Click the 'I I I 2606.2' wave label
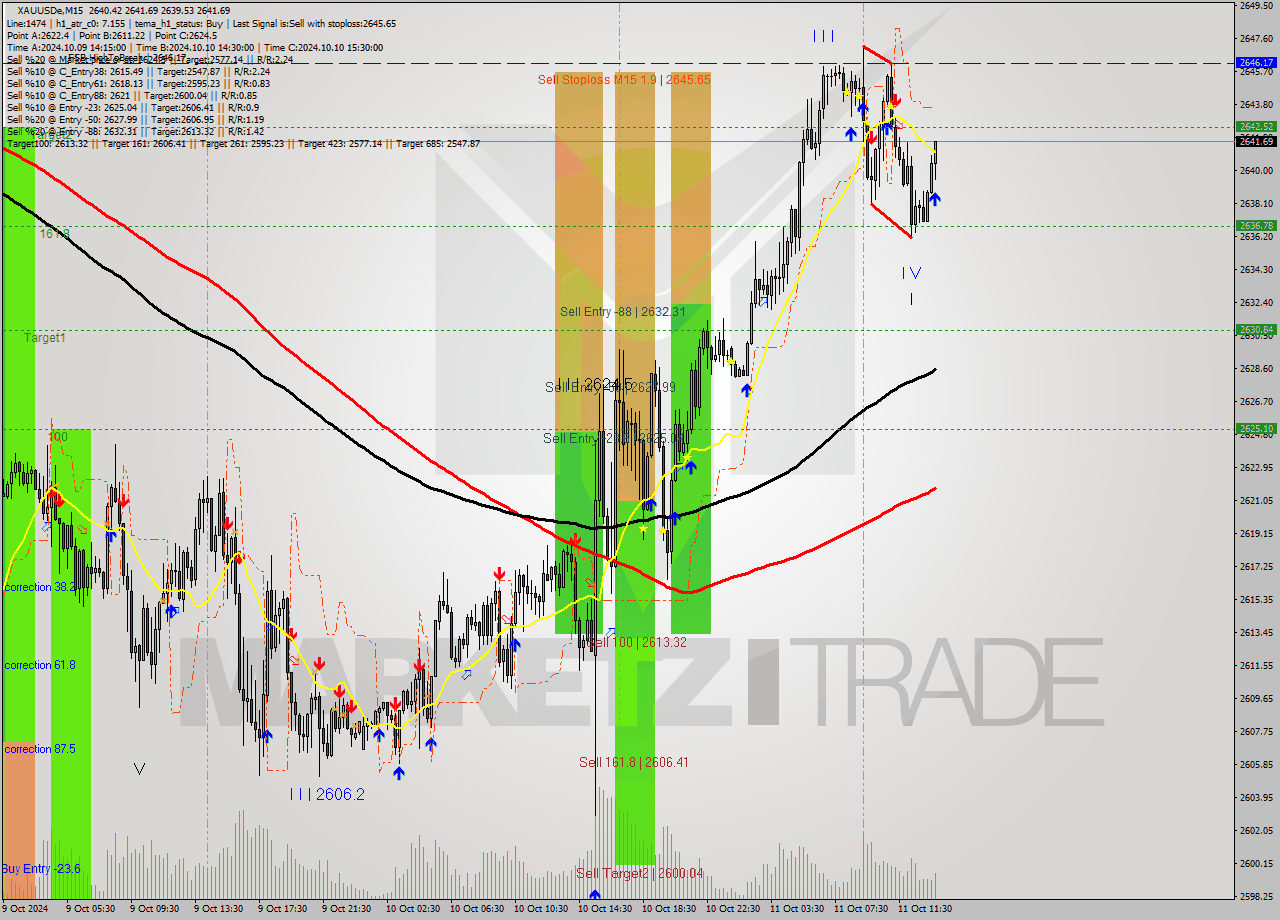1280x920 pixels. pos(327,794)
